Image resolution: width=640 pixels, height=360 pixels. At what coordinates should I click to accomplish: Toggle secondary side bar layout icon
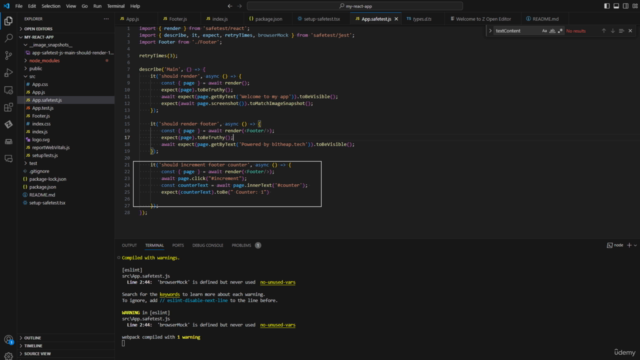pyautogui.click(x=626, y=6)
